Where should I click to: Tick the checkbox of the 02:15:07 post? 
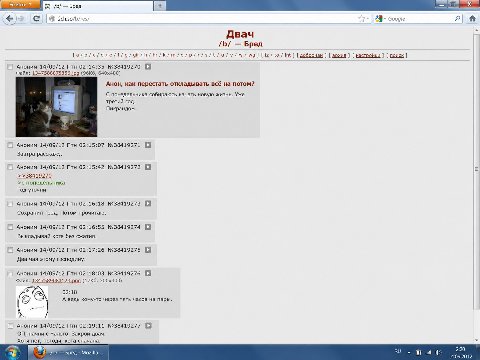10,145
